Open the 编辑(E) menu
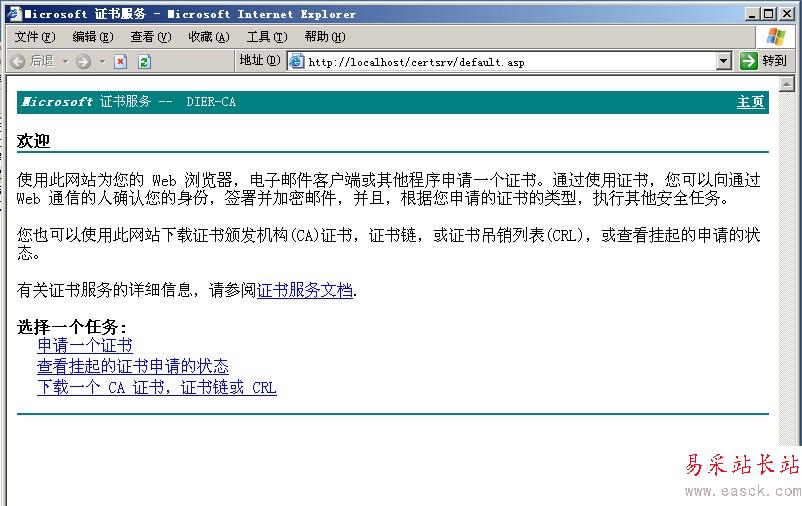 pos(93,37)
